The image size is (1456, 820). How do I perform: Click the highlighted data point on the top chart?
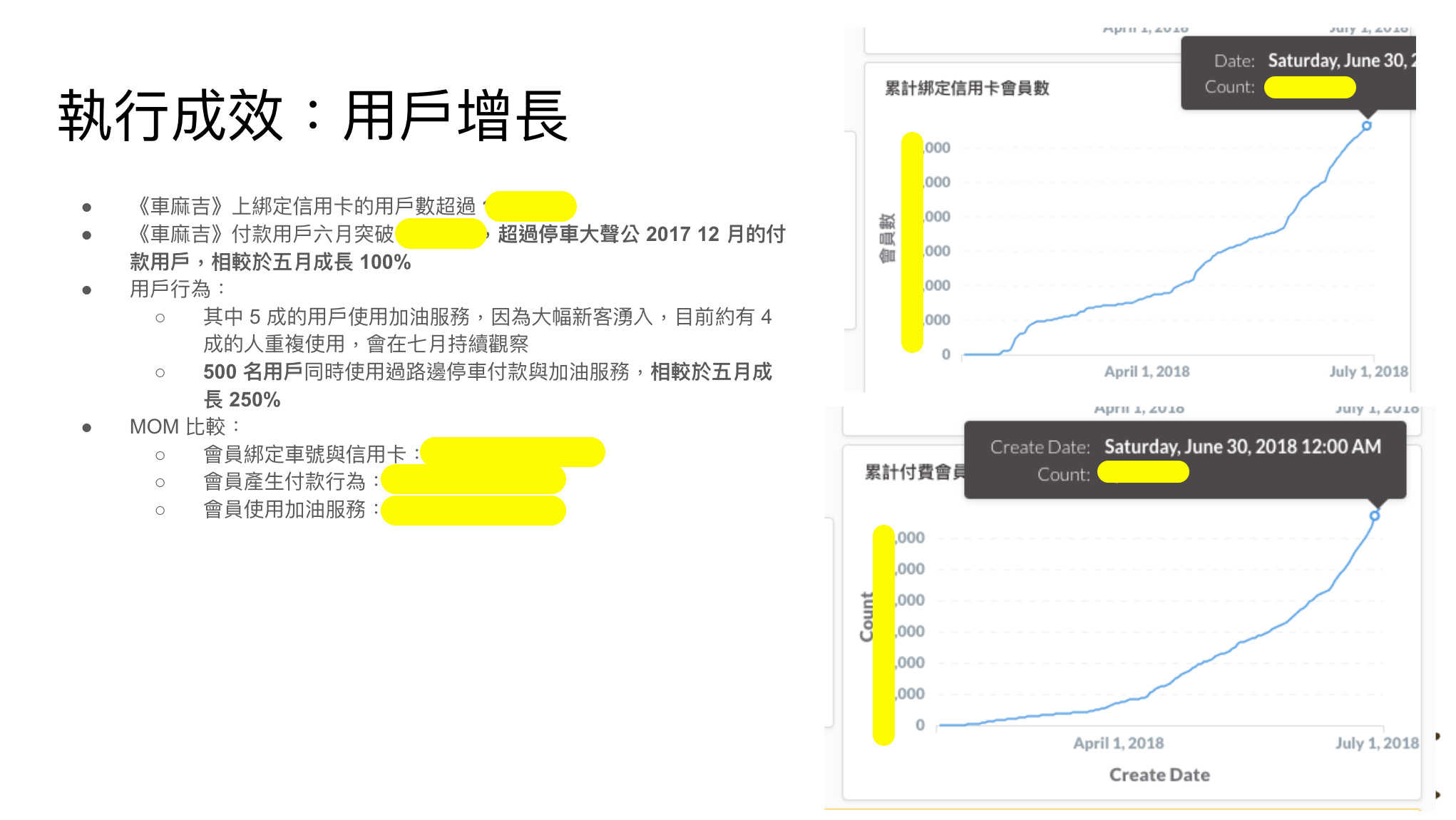click(x=1366, y=126)
